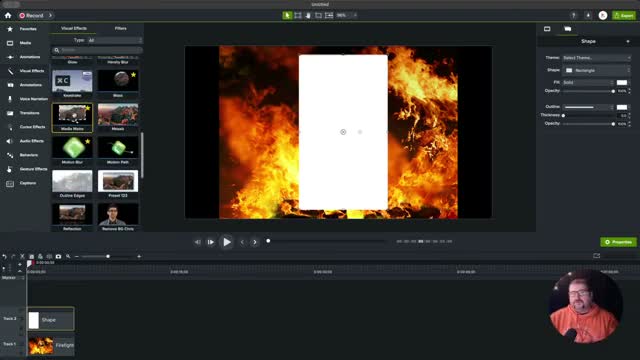Screen dimensions: 640x360
Task: Step back one frame
Action: (198, 242)
